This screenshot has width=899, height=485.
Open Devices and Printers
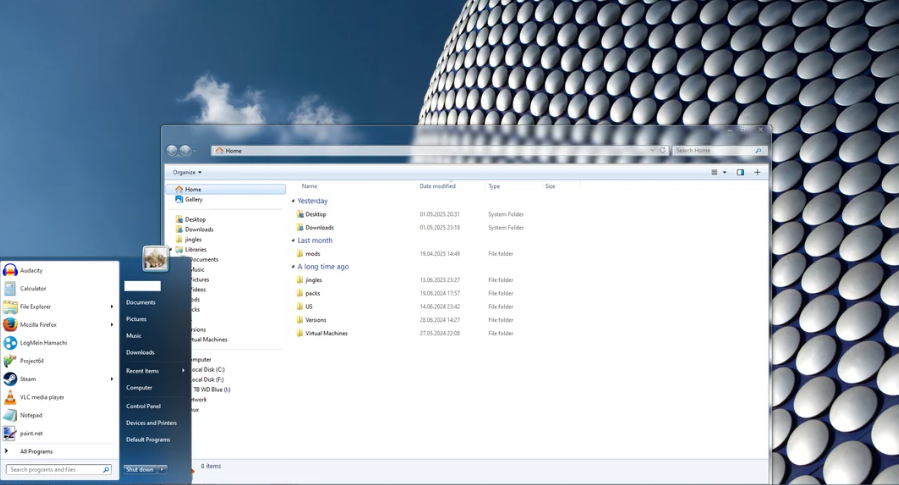click(151, 423)
